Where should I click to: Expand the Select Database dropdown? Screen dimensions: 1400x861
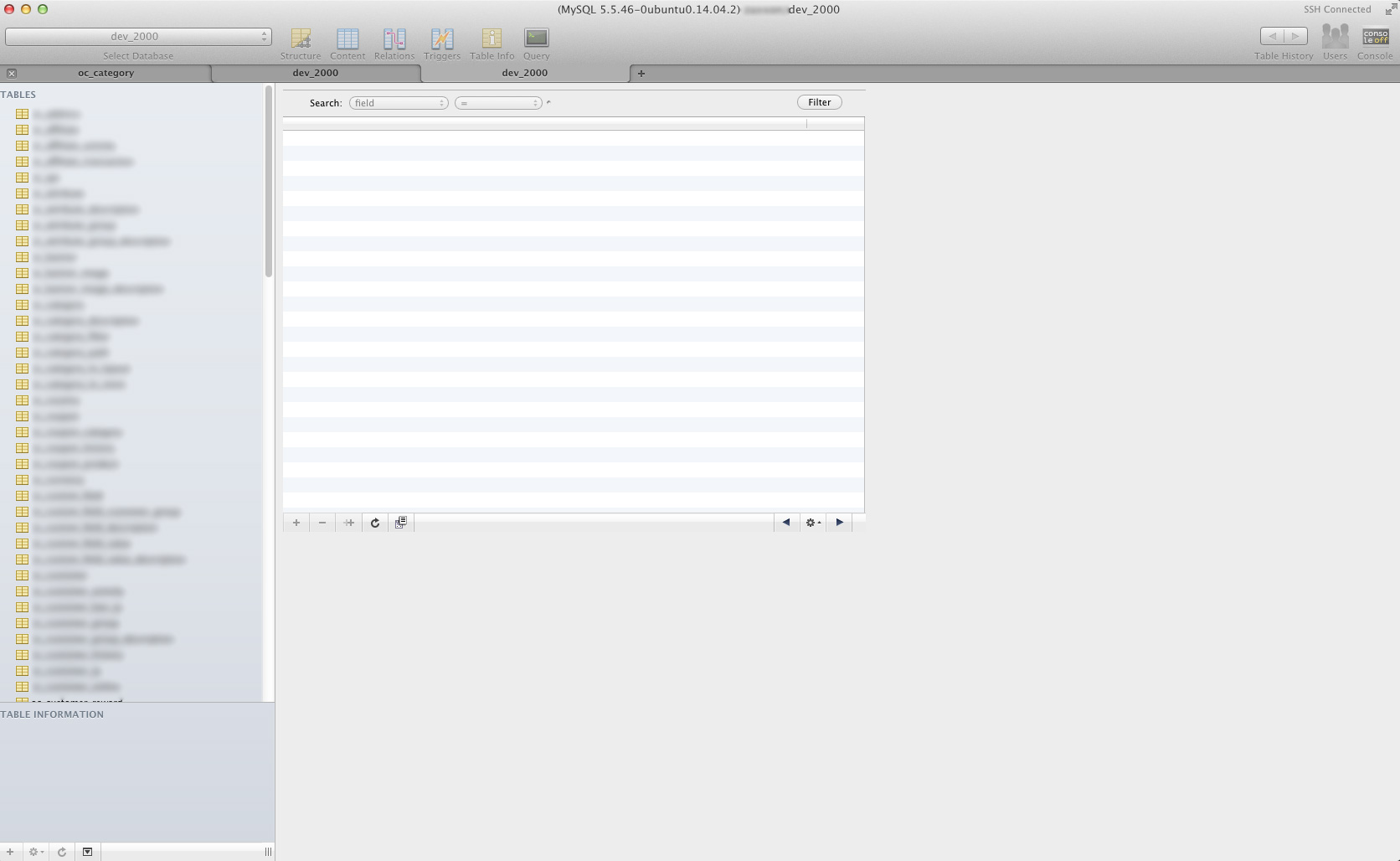[x=138, y=37]
